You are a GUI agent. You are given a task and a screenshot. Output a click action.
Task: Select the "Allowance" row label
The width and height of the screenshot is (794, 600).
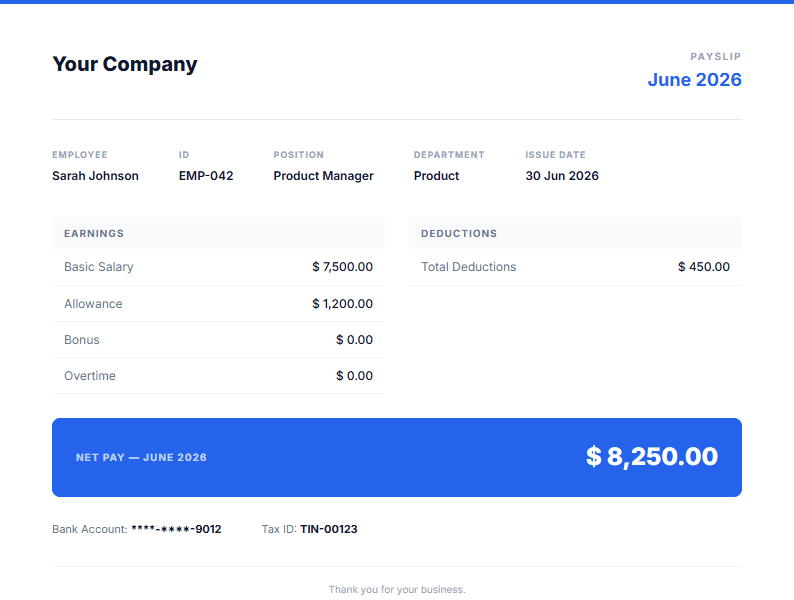(x=93, y=304)
